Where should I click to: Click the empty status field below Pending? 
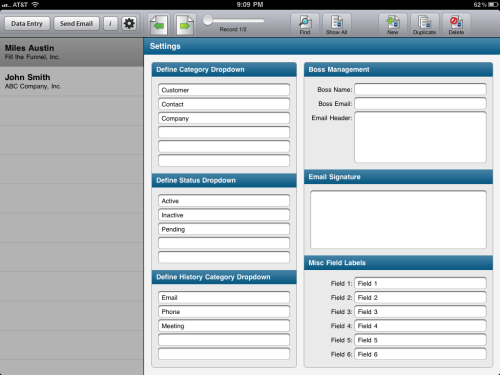(x=224, y=243)
